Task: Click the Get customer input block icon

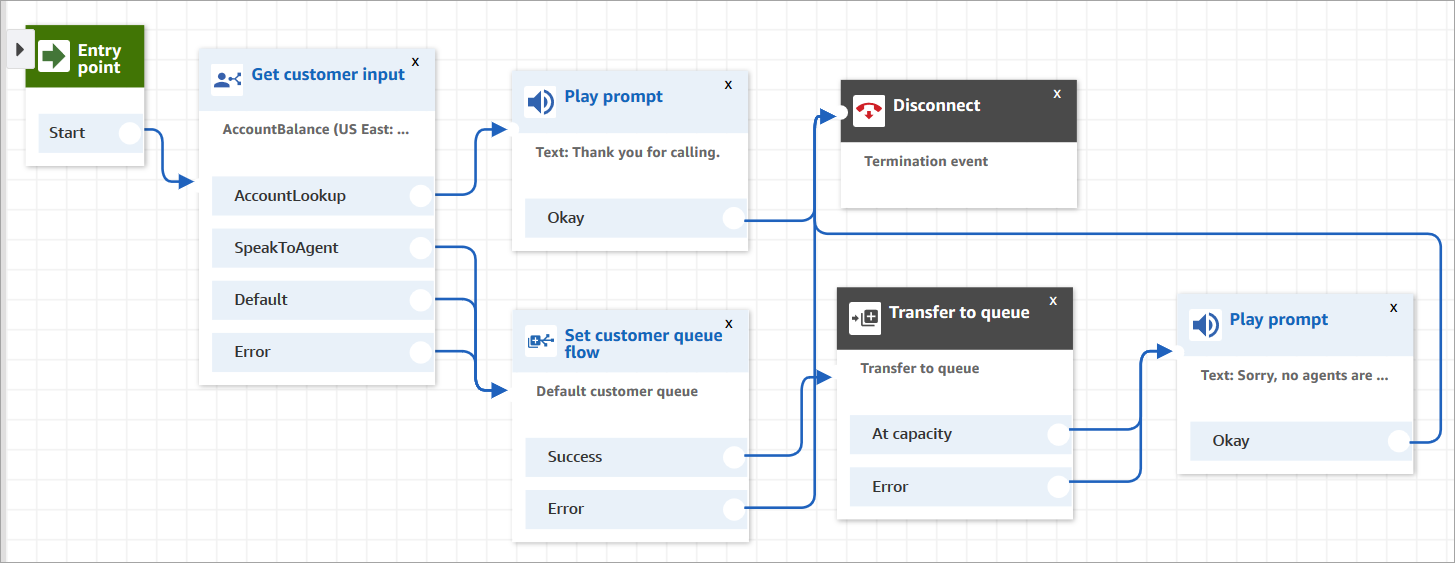Action: click(x=227, y=79)
